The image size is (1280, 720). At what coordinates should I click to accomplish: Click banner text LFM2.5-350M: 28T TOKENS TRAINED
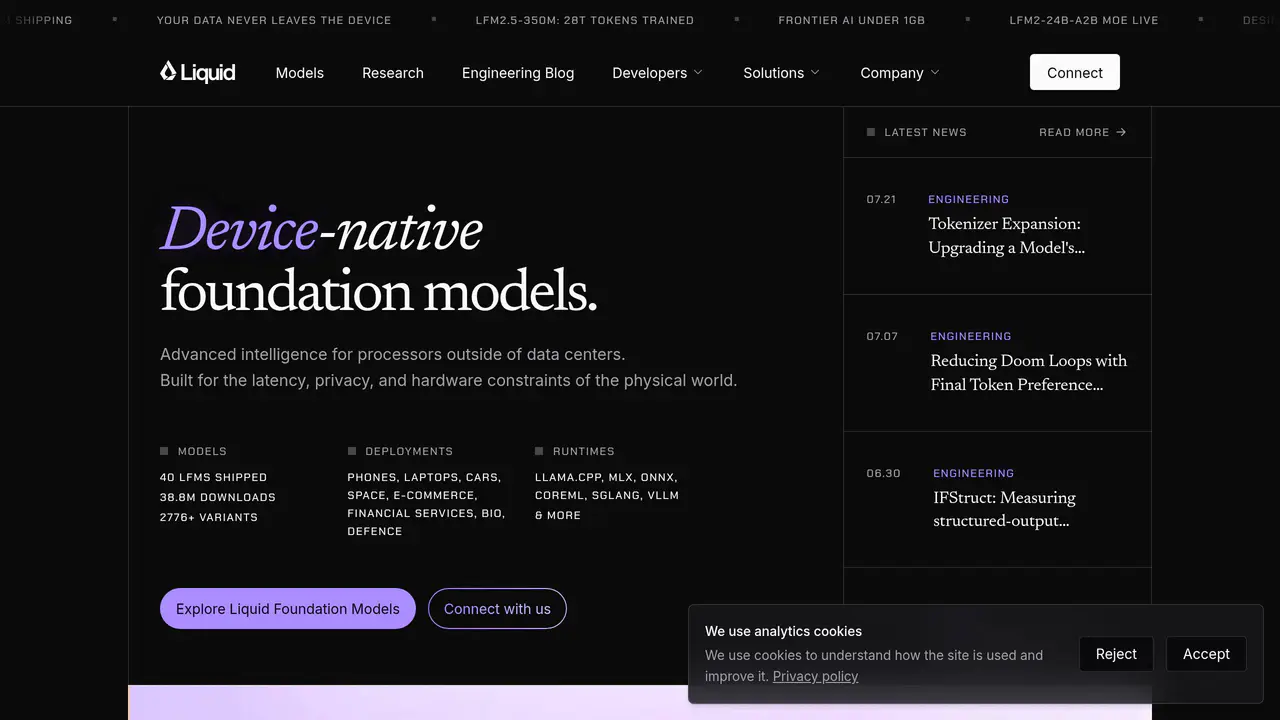[x=585, y=20]
